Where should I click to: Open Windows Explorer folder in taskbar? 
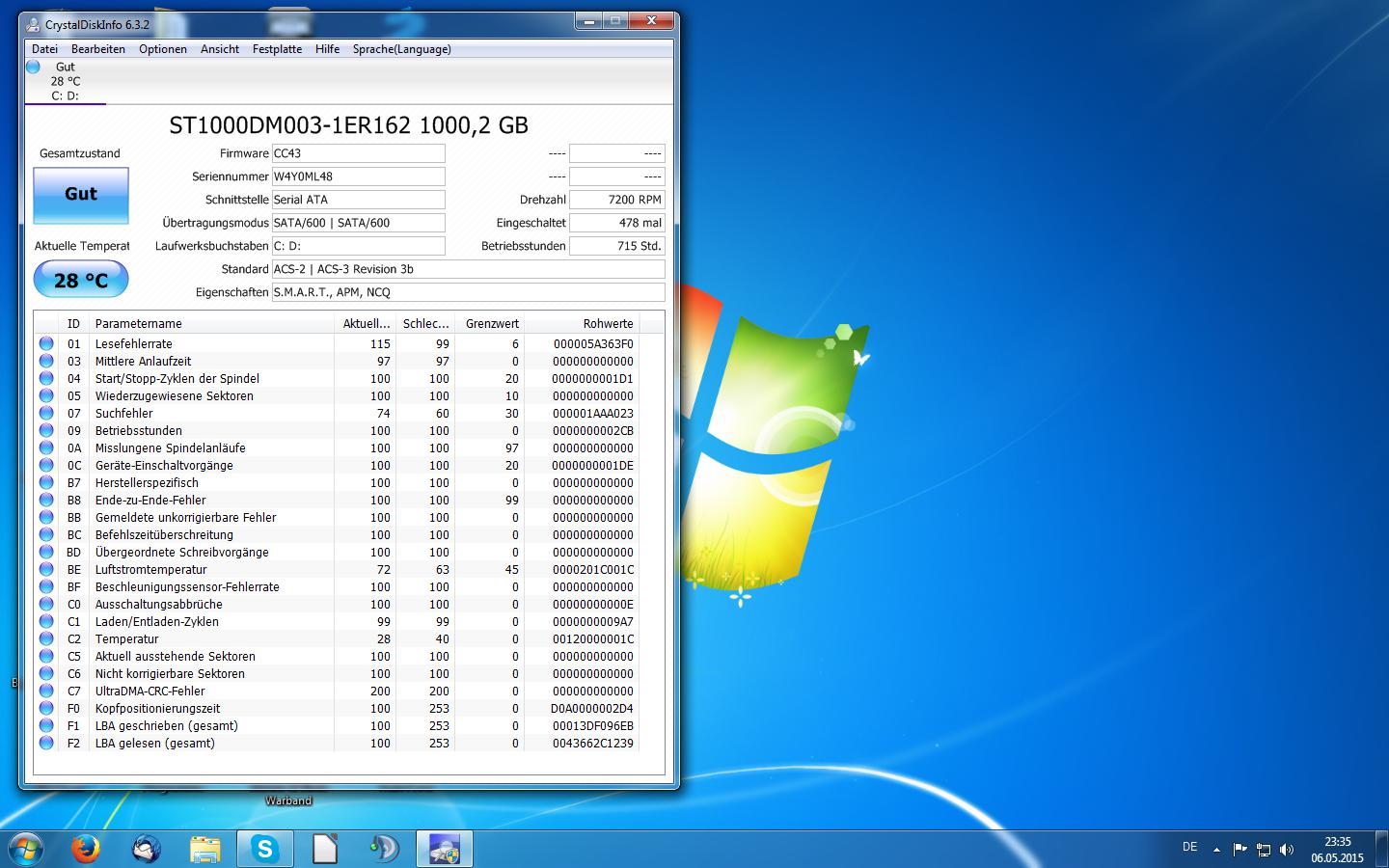point(205,849)
